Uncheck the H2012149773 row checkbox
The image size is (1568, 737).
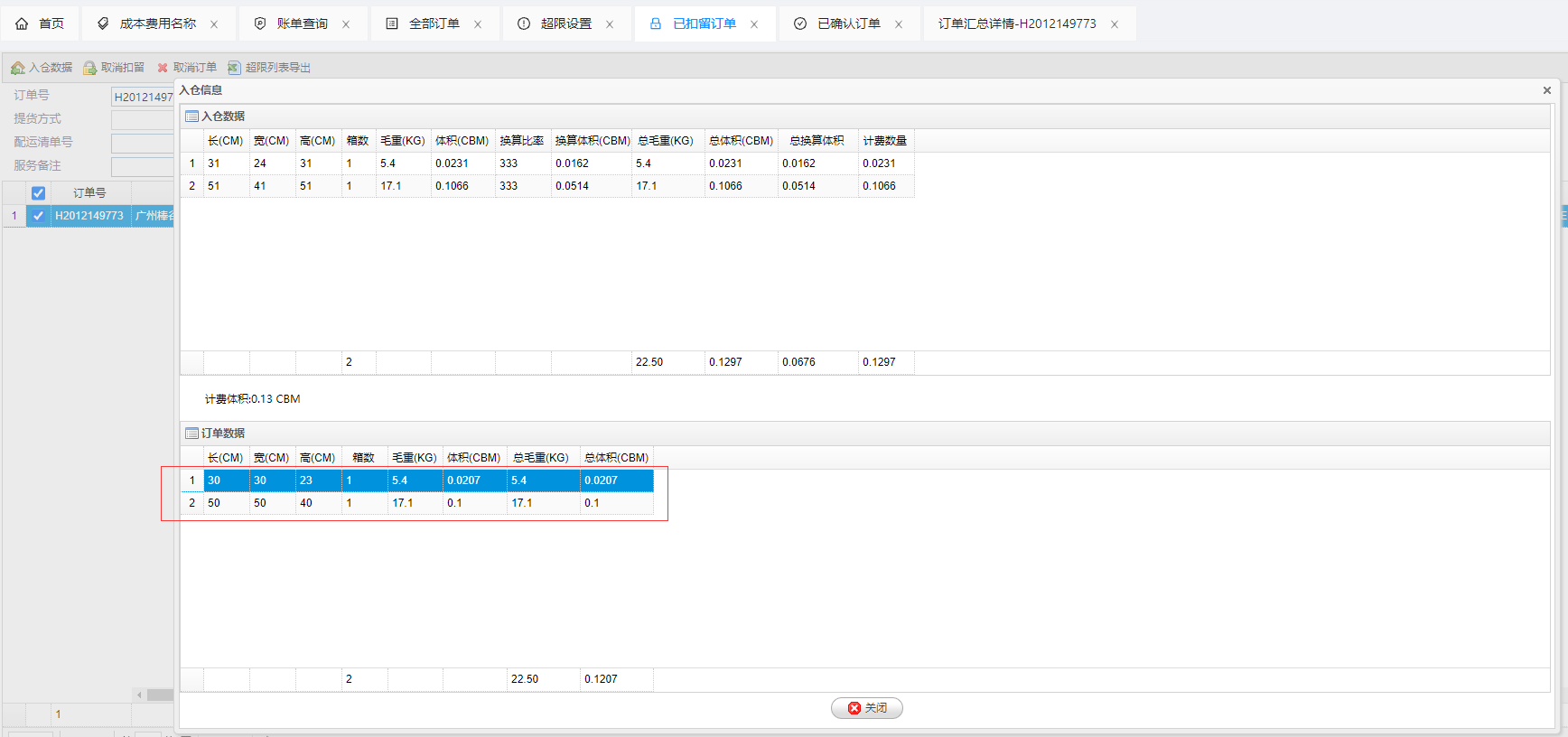[38, 216]
